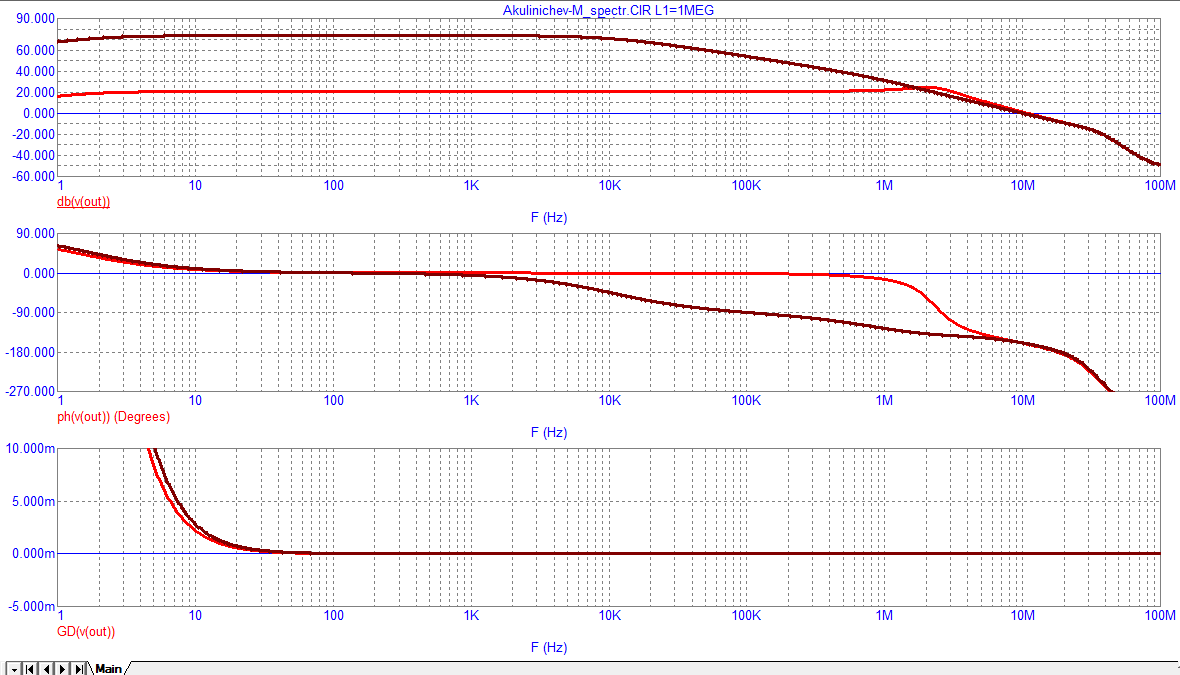Jump to first page tab button
Viewport: 1180px width, 675px height.
[x=29, y=669]
